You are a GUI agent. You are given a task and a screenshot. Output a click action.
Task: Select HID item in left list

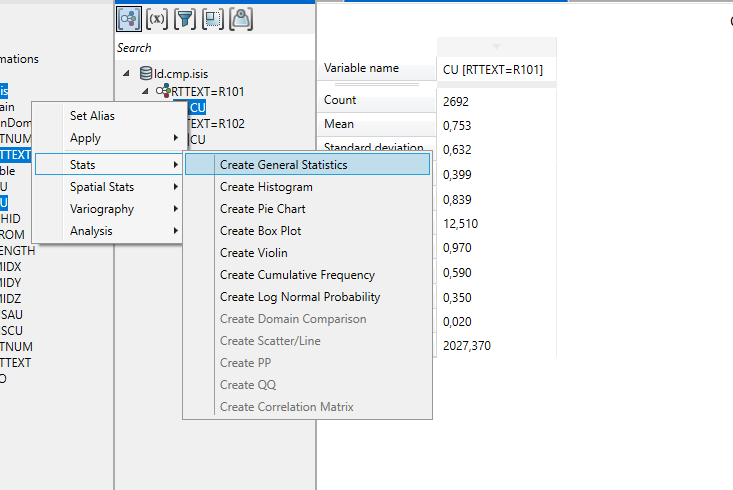(10, 218)
